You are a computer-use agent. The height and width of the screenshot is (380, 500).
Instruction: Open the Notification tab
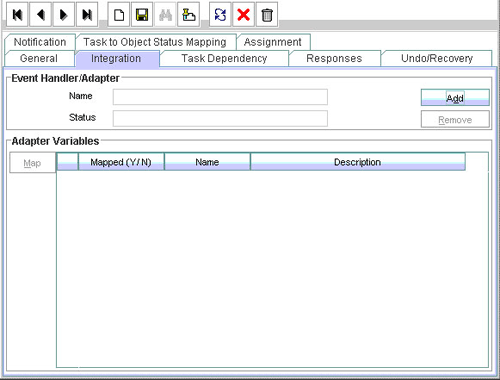[40, 42]
